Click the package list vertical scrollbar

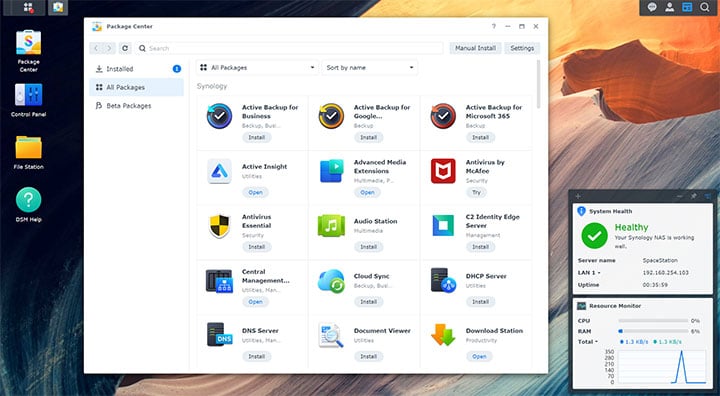(x=539, y=84)
